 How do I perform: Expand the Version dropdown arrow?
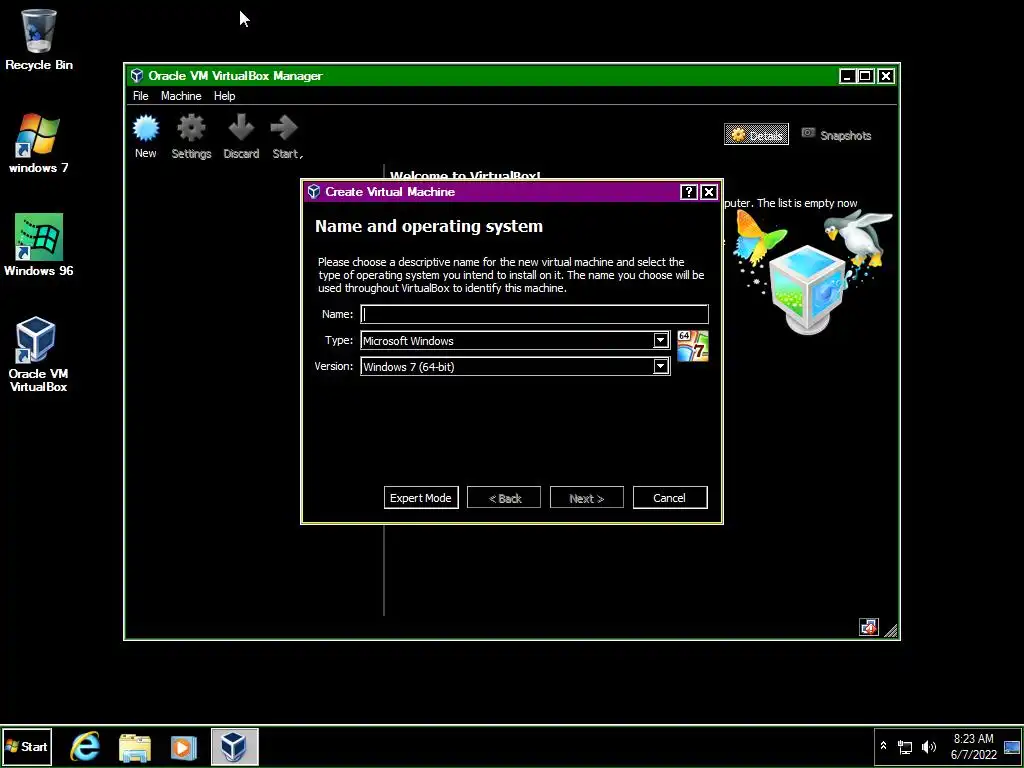[660, 366]
